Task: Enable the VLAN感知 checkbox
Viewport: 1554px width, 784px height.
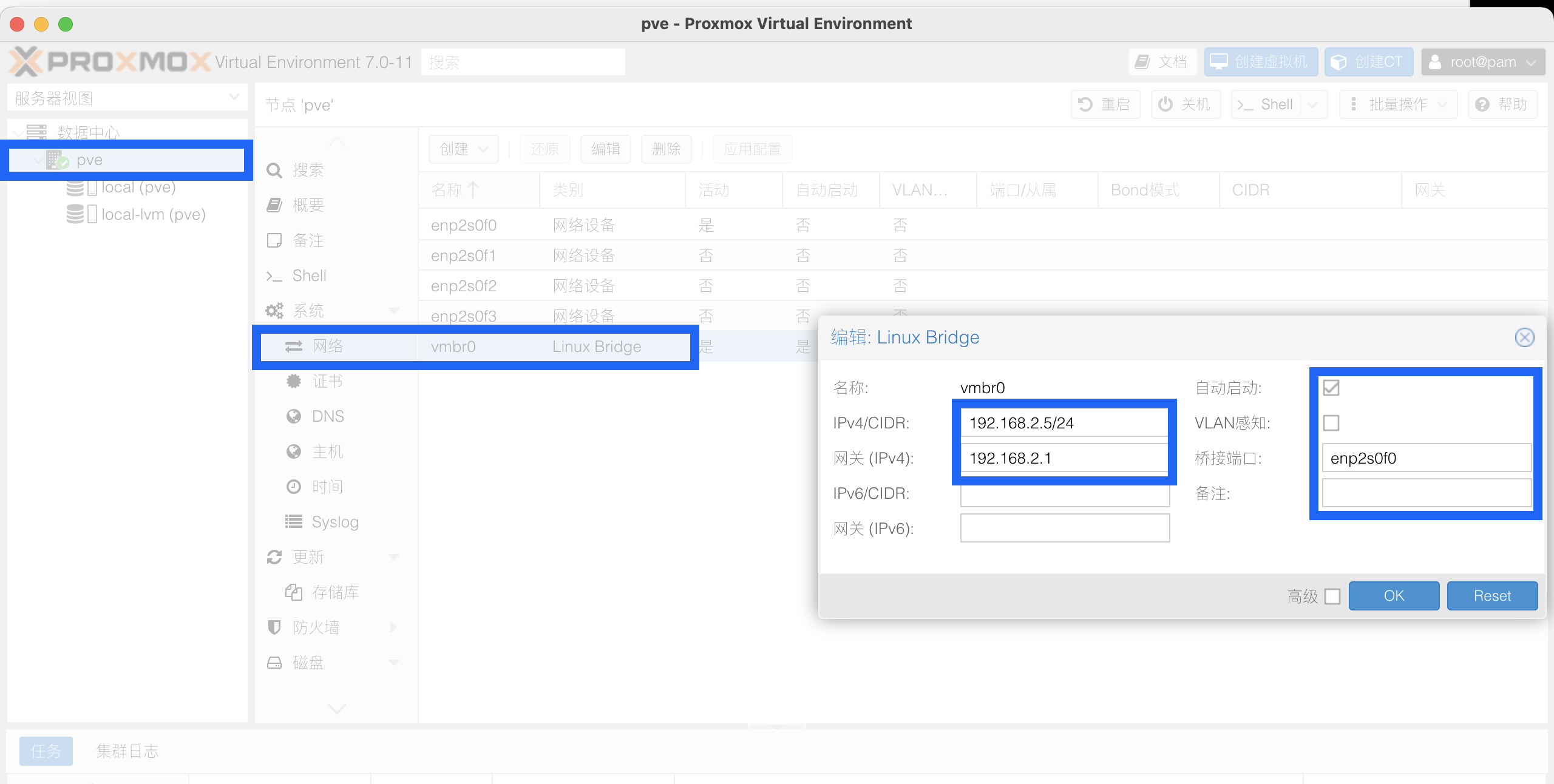Action: click(1331, 423)
